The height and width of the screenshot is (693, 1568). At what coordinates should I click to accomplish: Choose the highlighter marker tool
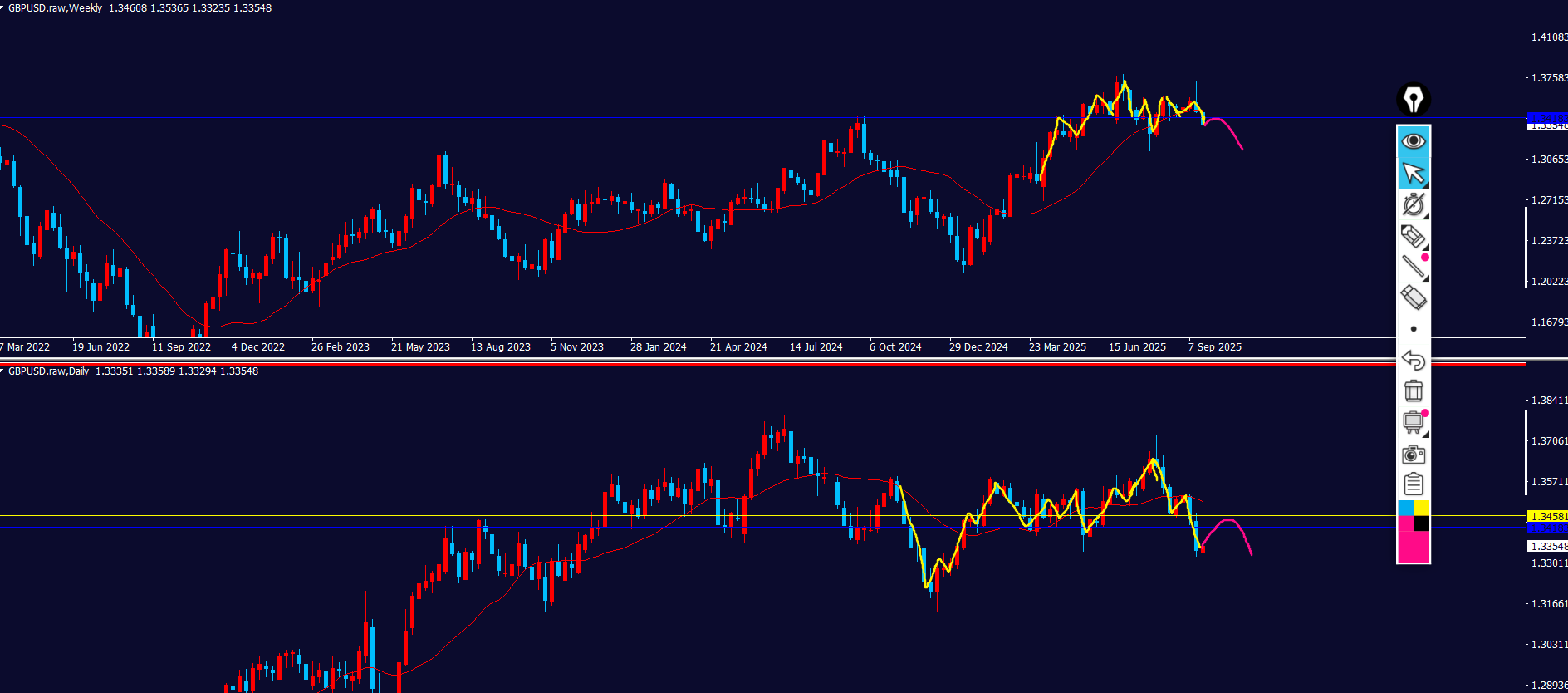(1412, 236)
